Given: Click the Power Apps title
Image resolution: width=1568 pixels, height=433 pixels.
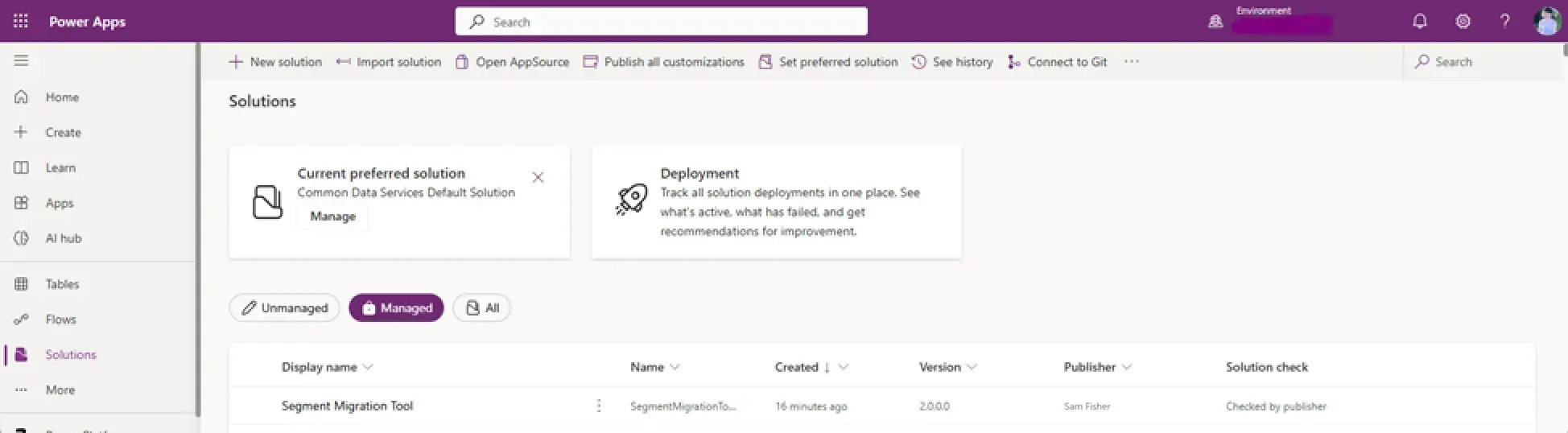Looking at the screenshot, I should 87,22.
